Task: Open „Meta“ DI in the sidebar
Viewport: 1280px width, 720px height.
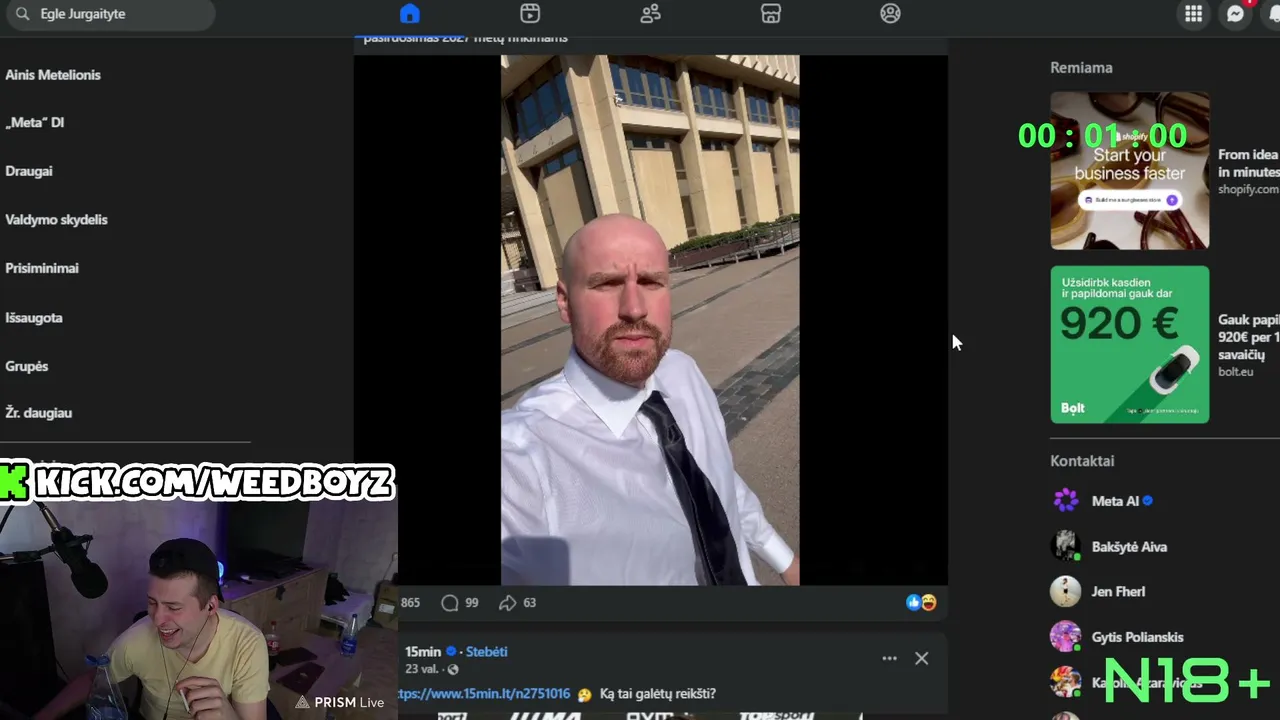Action: [34, 122]
